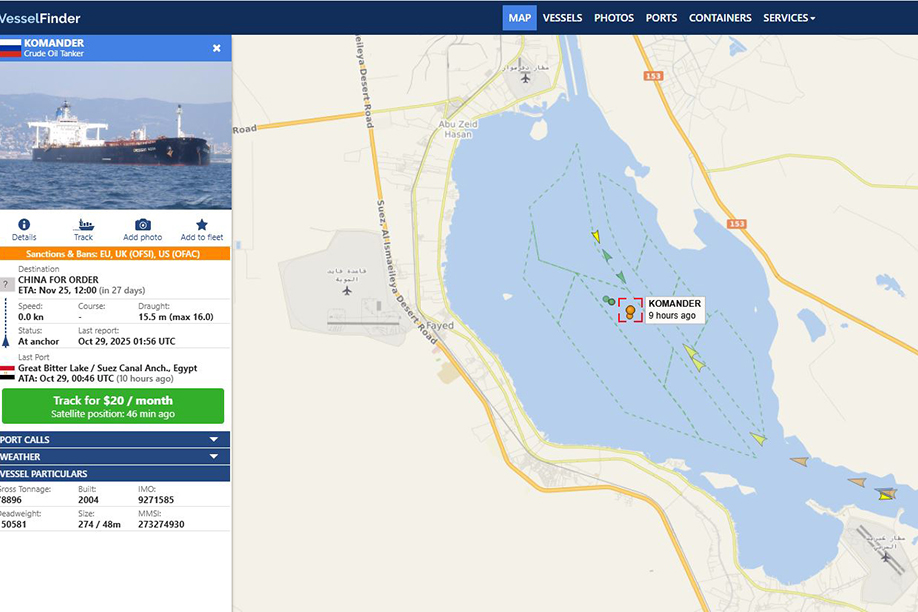This screenshot has width=918, height=612.
Task: Switch to the Vessels tab
Action: pyautogui.click(x=562, y=18)
